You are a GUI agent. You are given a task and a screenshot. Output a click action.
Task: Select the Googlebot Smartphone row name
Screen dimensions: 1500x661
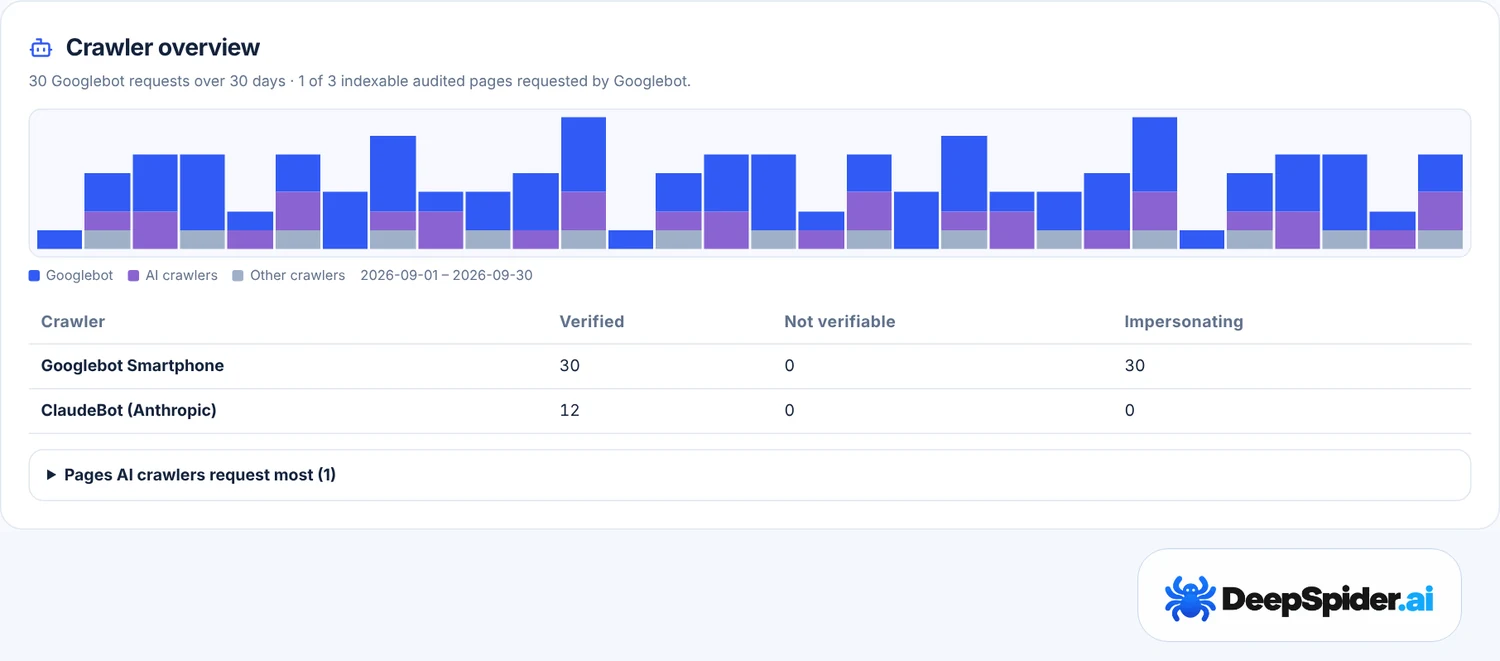point(132,366)
